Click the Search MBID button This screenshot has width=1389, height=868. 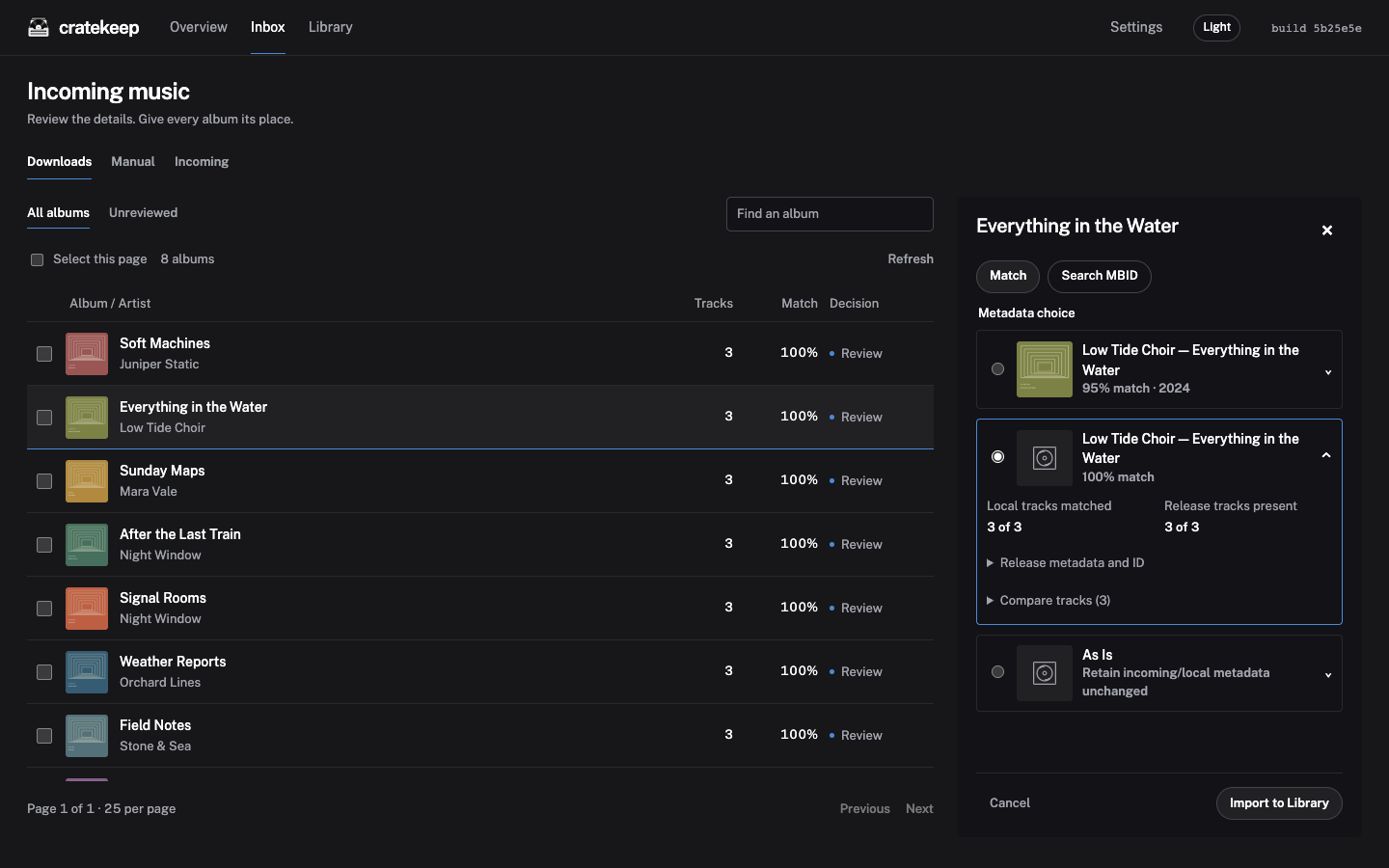point(1100,276)
